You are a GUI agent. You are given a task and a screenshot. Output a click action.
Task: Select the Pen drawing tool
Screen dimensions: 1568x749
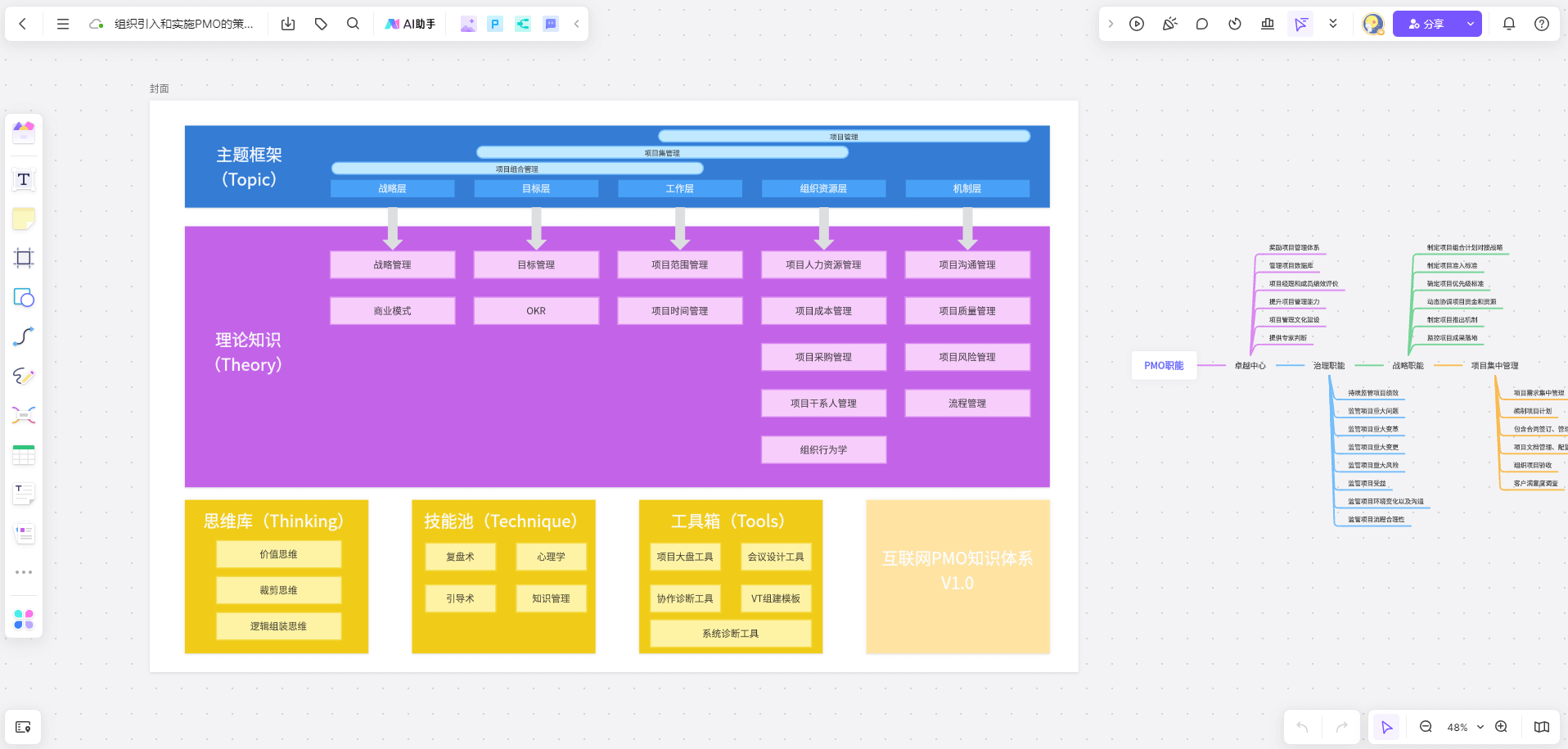tap(24, 376)
